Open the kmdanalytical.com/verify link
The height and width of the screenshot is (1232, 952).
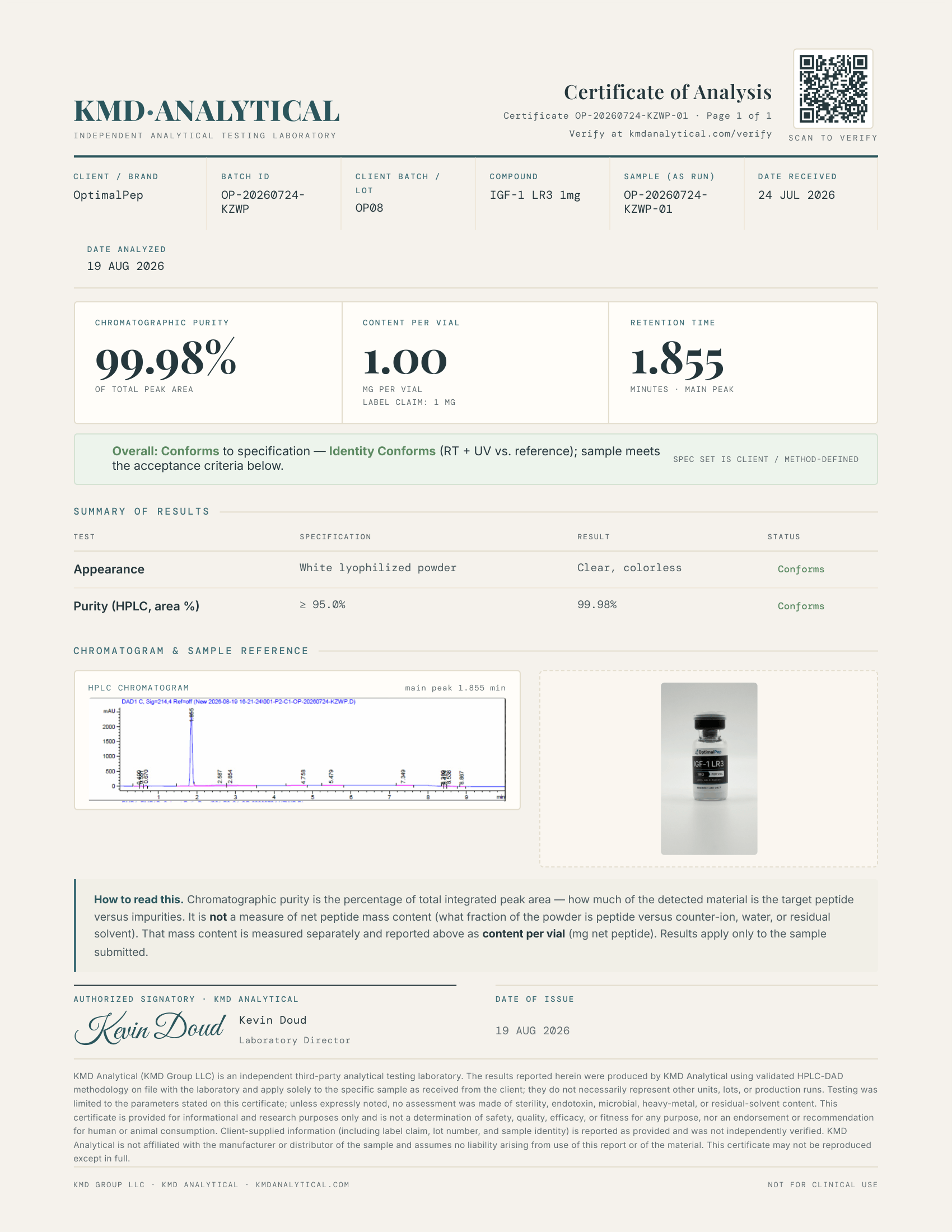coord(700,134)
